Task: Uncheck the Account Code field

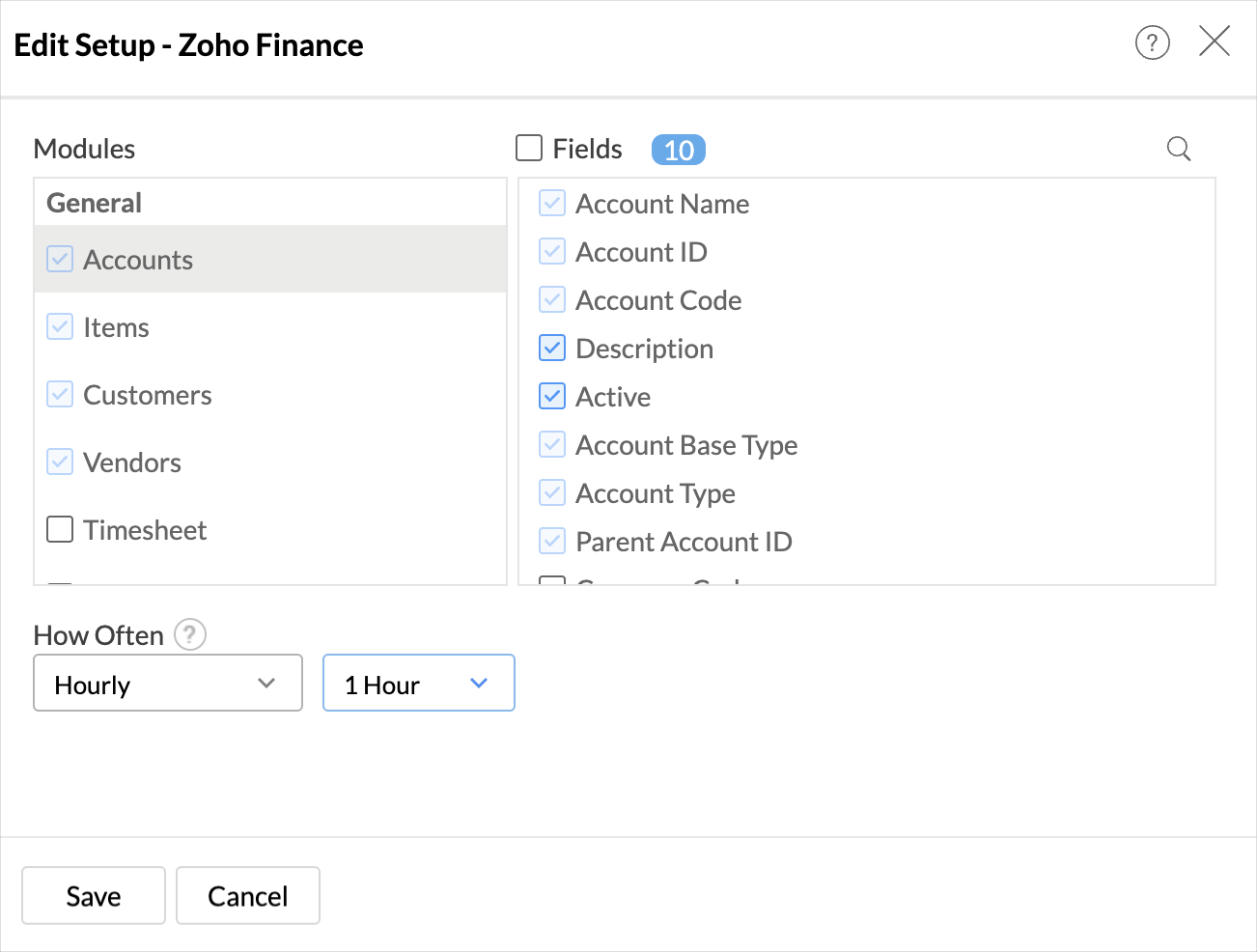Action: (x=551, y=299)
